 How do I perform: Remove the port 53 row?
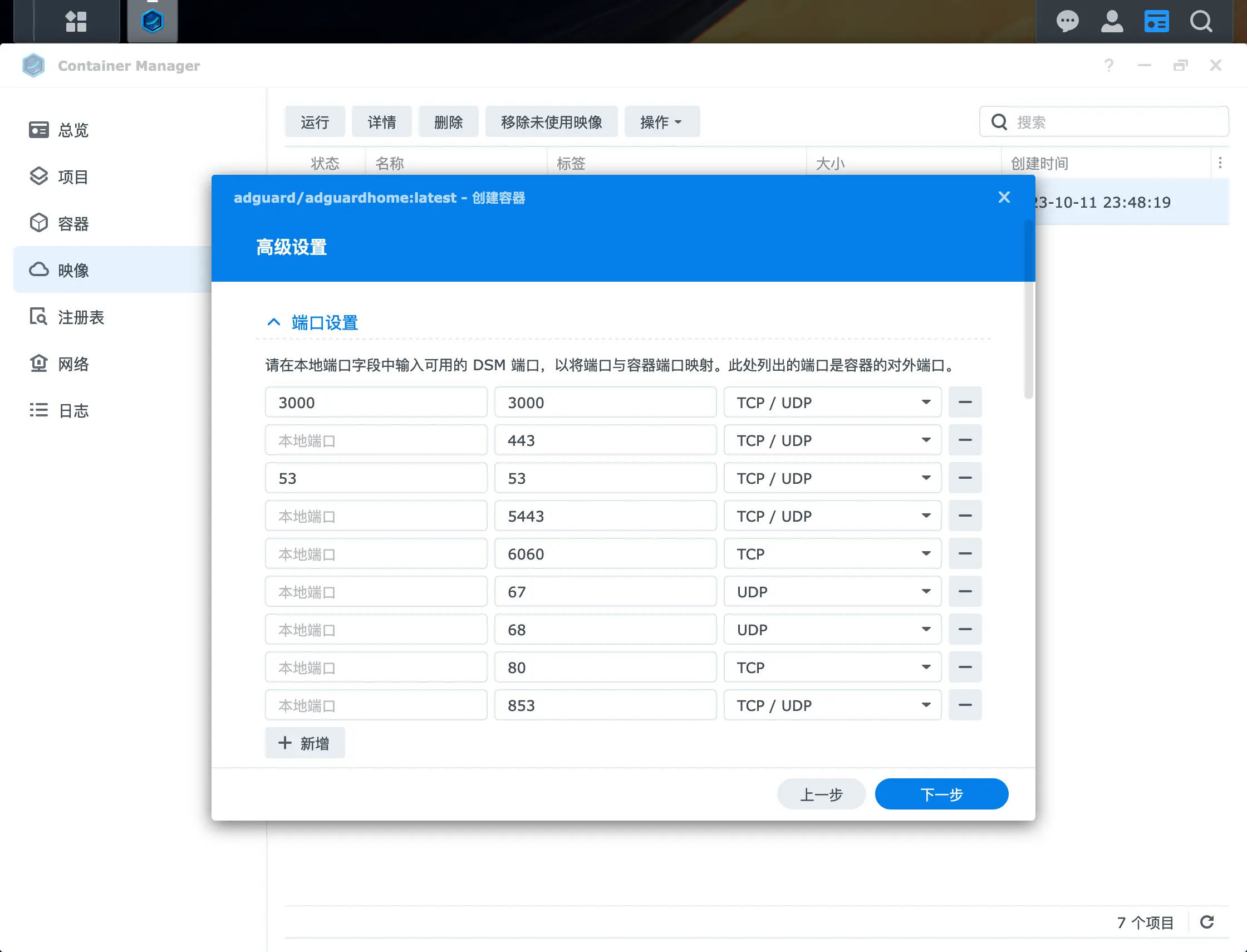tap(965, 478)
